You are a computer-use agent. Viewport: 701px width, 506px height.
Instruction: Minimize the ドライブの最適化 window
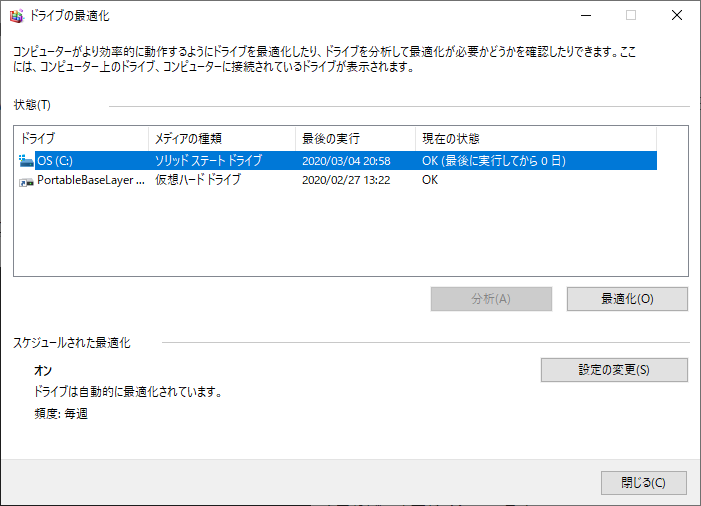coord(586,16)
